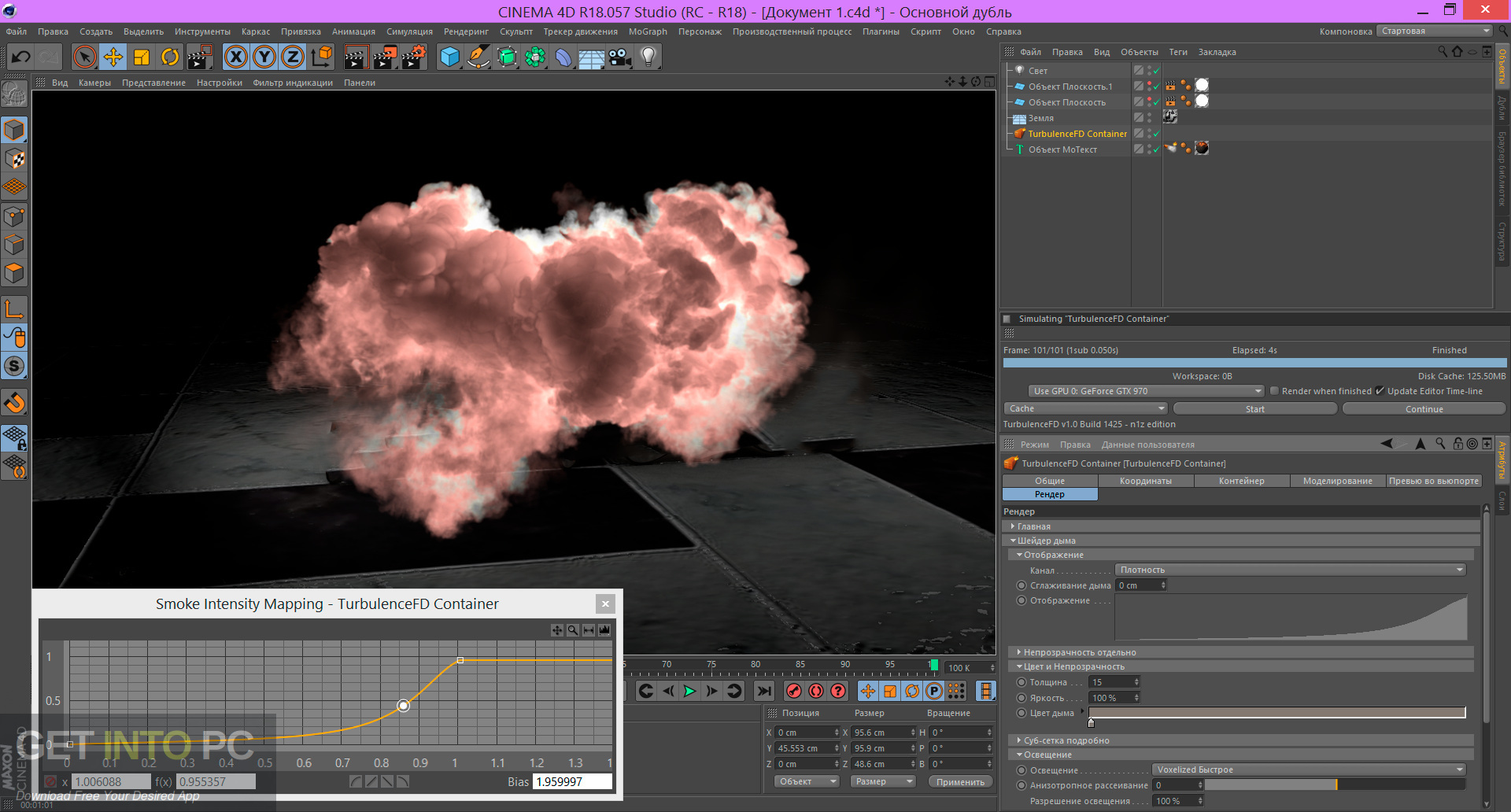
Task: Go to end of animation
Action: point(763,691)
